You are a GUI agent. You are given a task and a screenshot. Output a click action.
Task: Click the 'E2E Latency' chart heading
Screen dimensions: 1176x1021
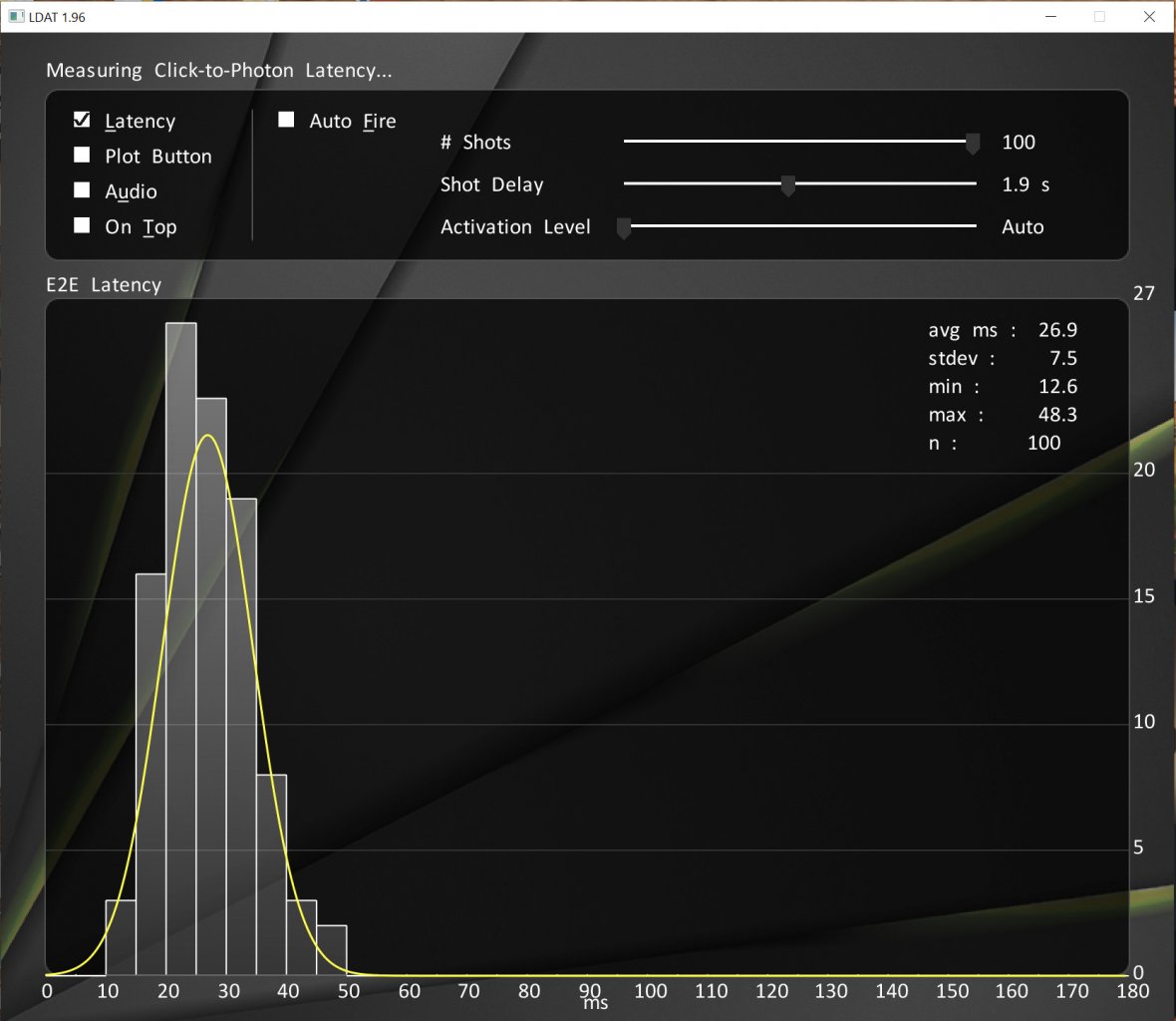104,284
